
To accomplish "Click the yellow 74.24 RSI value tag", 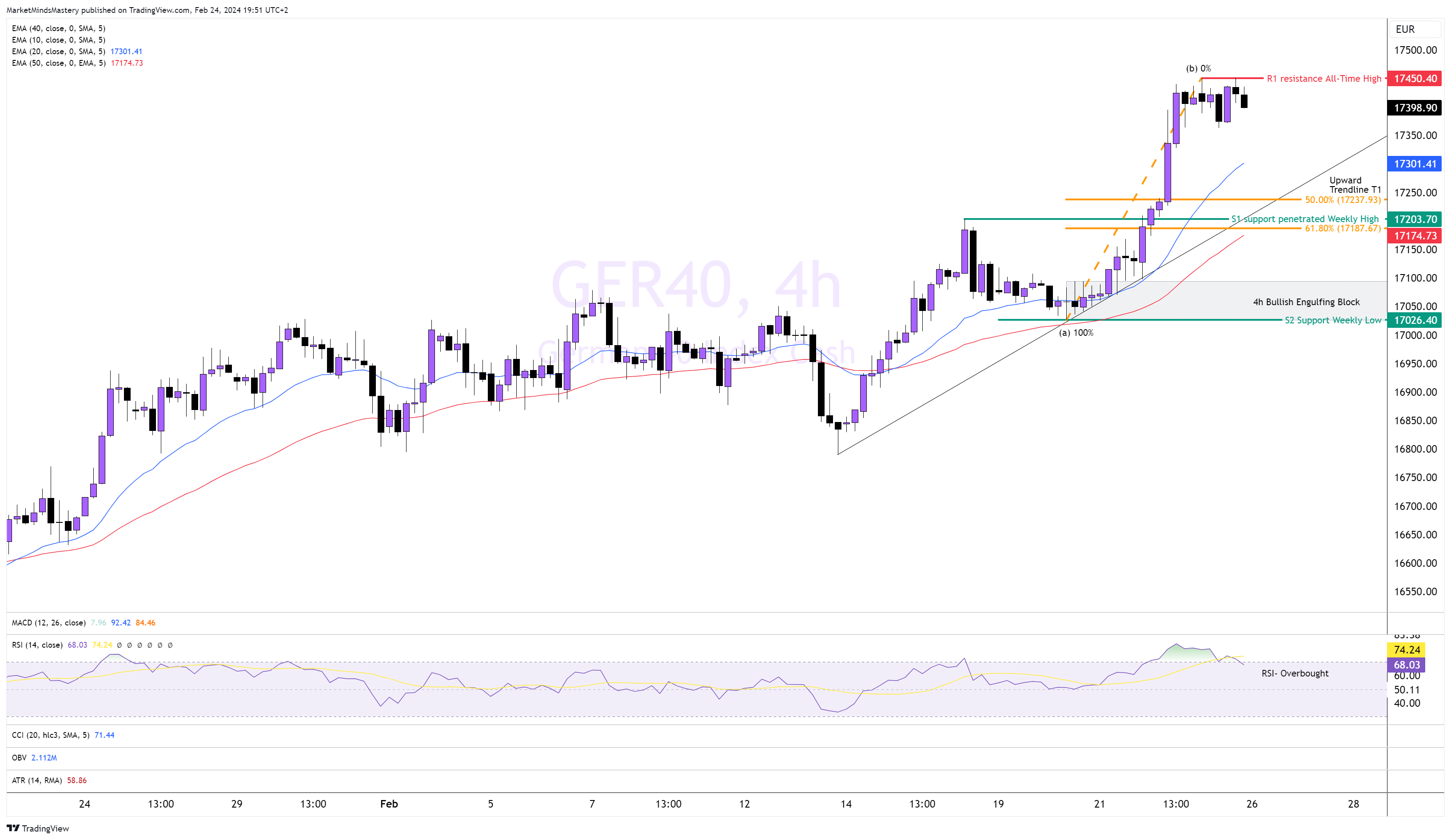I will coord(1406,649).
